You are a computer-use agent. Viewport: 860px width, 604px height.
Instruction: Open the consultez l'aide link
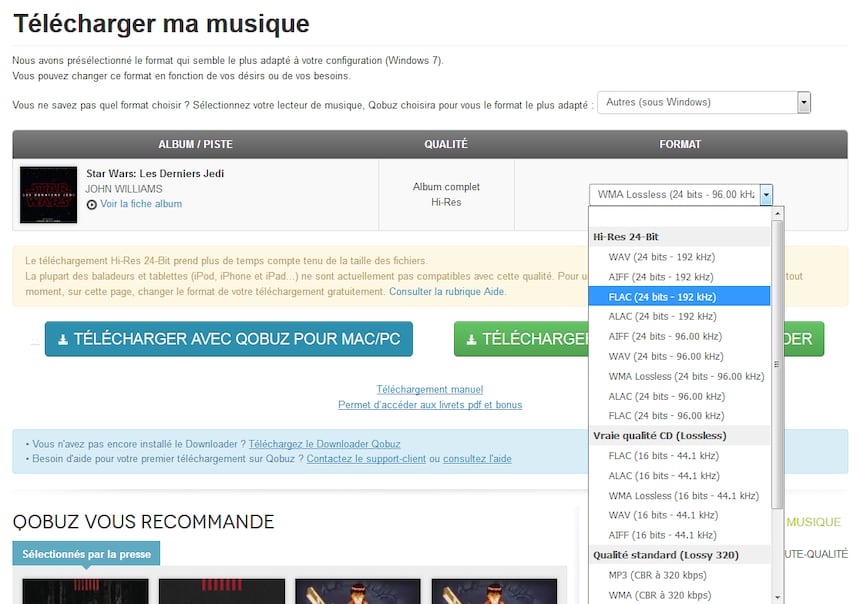(x=477, y=459)
